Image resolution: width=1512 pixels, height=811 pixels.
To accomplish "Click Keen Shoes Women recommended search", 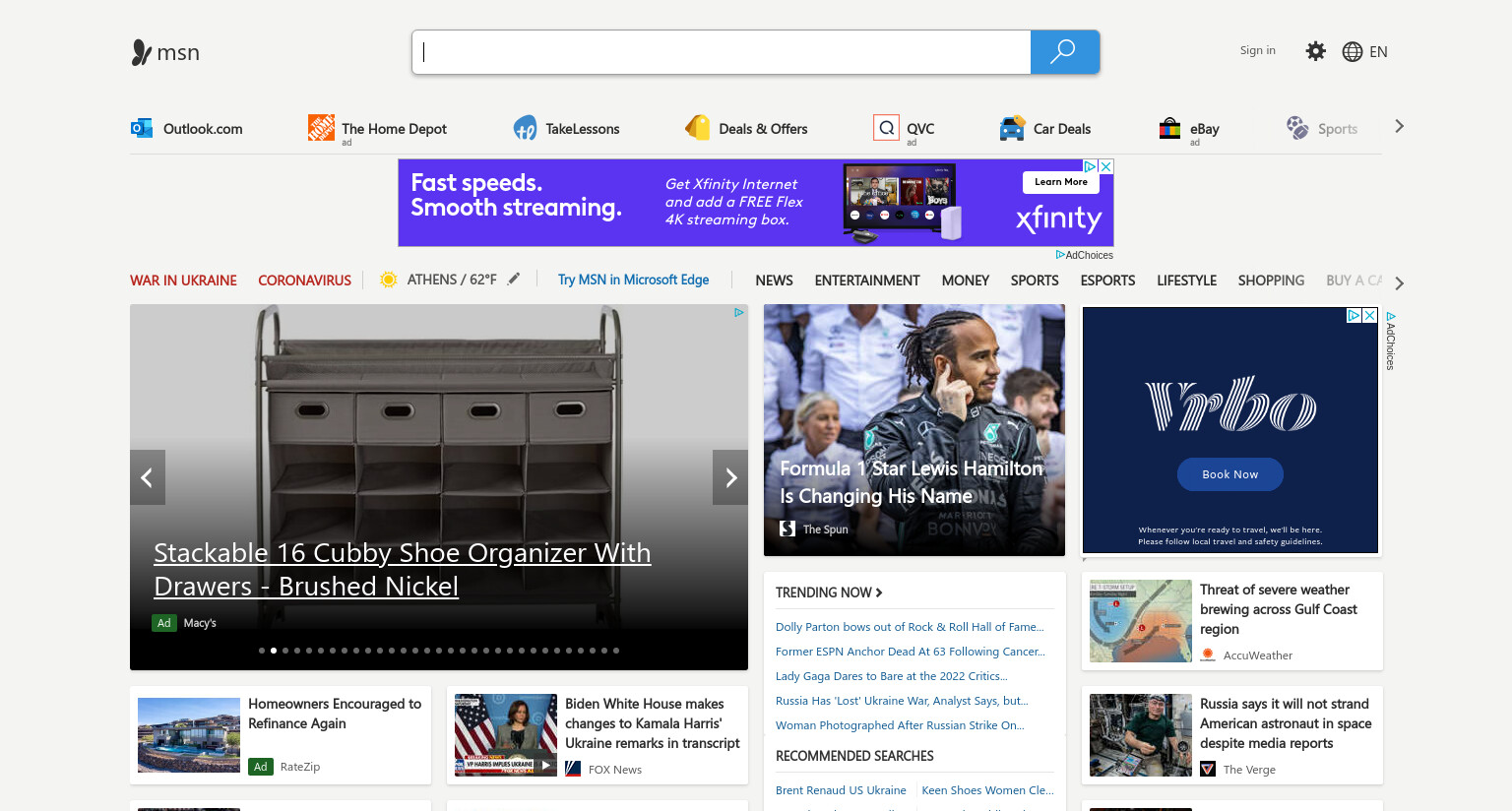I will pos(987,790).
